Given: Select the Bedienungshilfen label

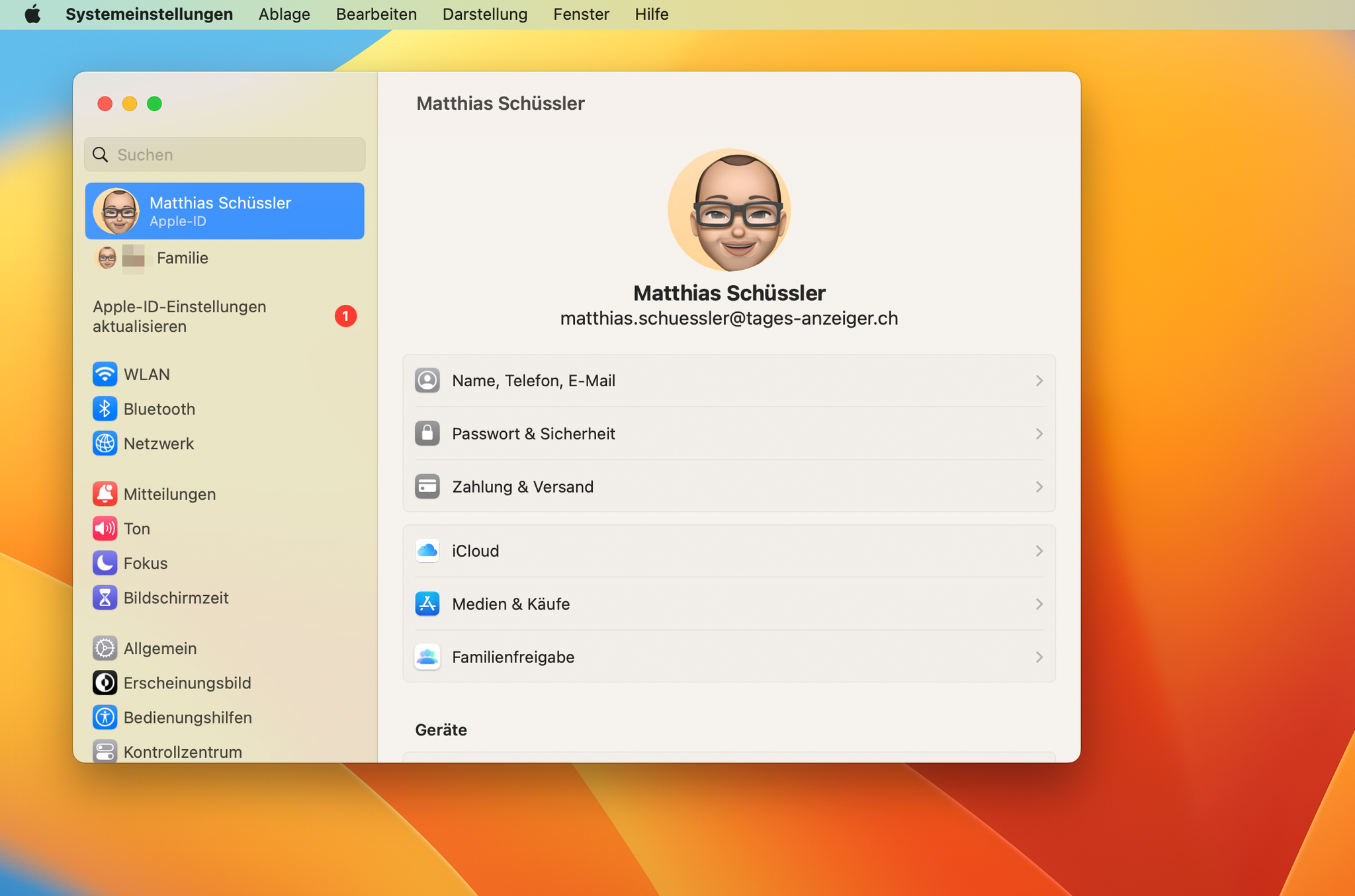Looking at the screenshot, I should pos(188,717).
